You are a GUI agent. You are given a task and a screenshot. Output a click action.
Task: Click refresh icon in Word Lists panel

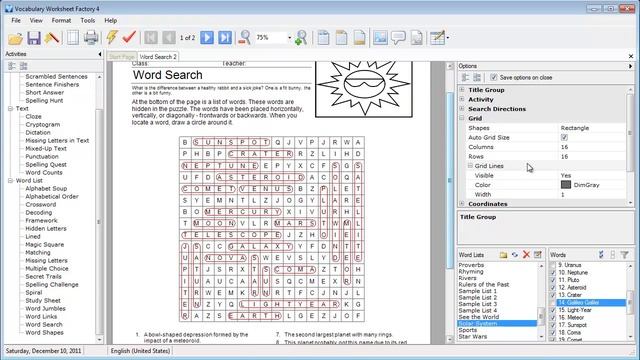[x=515, y=255]
